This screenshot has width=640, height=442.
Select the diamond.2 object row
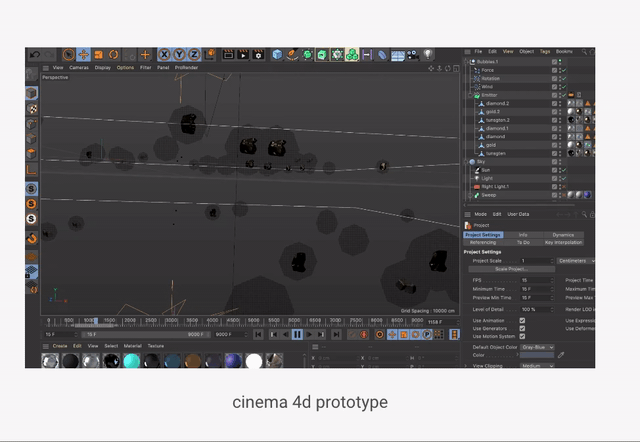497,103
